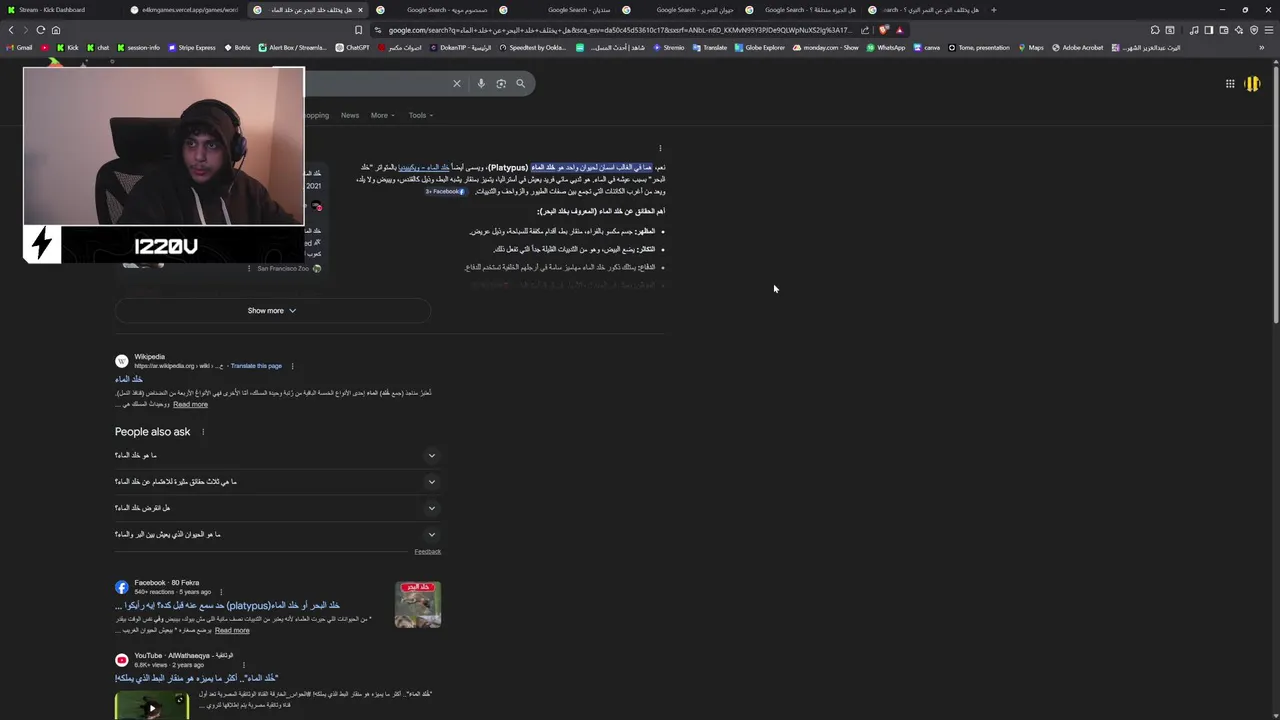This screenshot has height=720, width=1280.
Task: Bookmark this page with bookmark icon
Action: click(x=359, y=30)
